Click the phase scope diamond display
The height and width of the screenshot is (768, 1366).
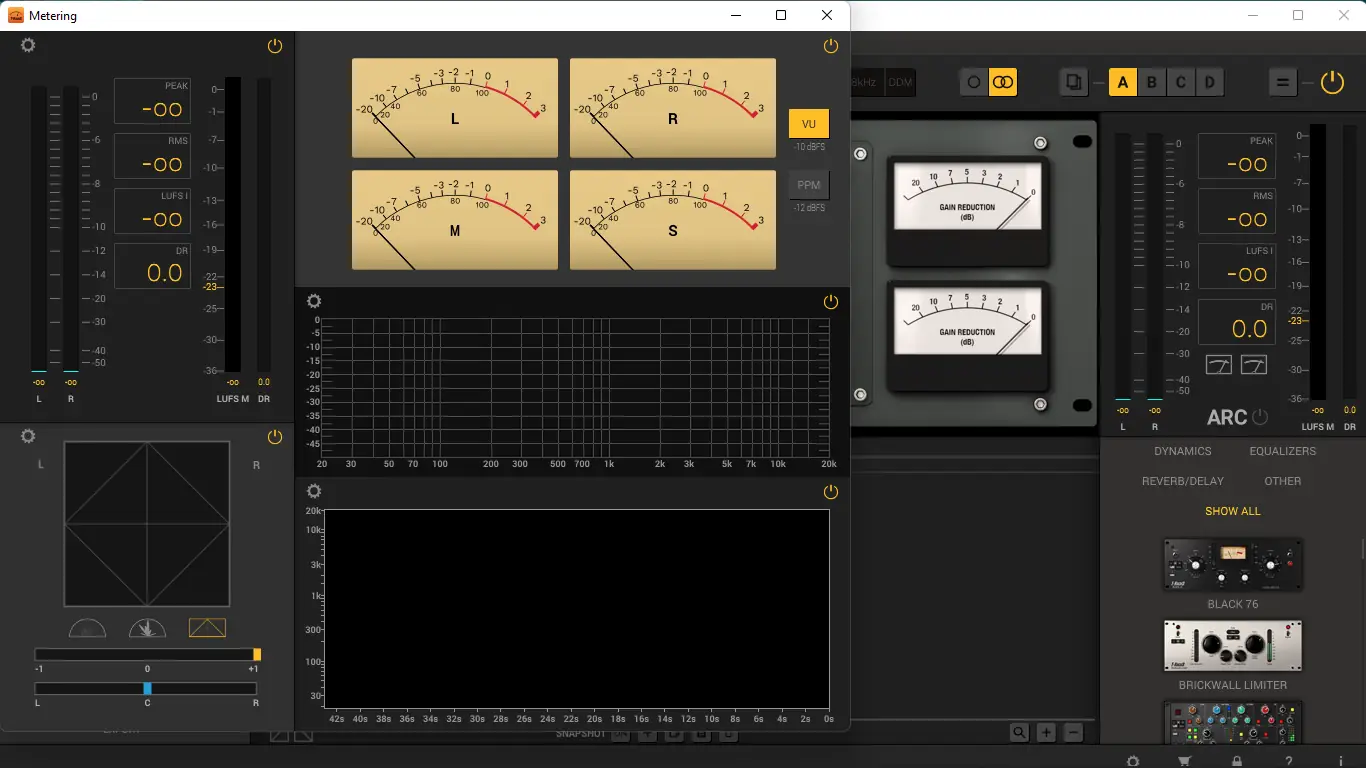(147, 524)
